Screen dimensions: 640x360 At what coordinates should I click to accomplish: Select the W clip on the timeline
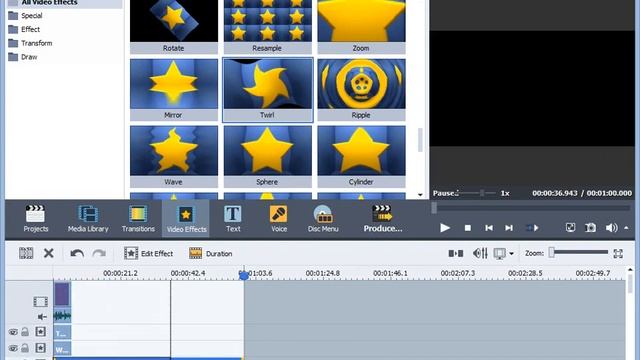(x=62, y=349)
